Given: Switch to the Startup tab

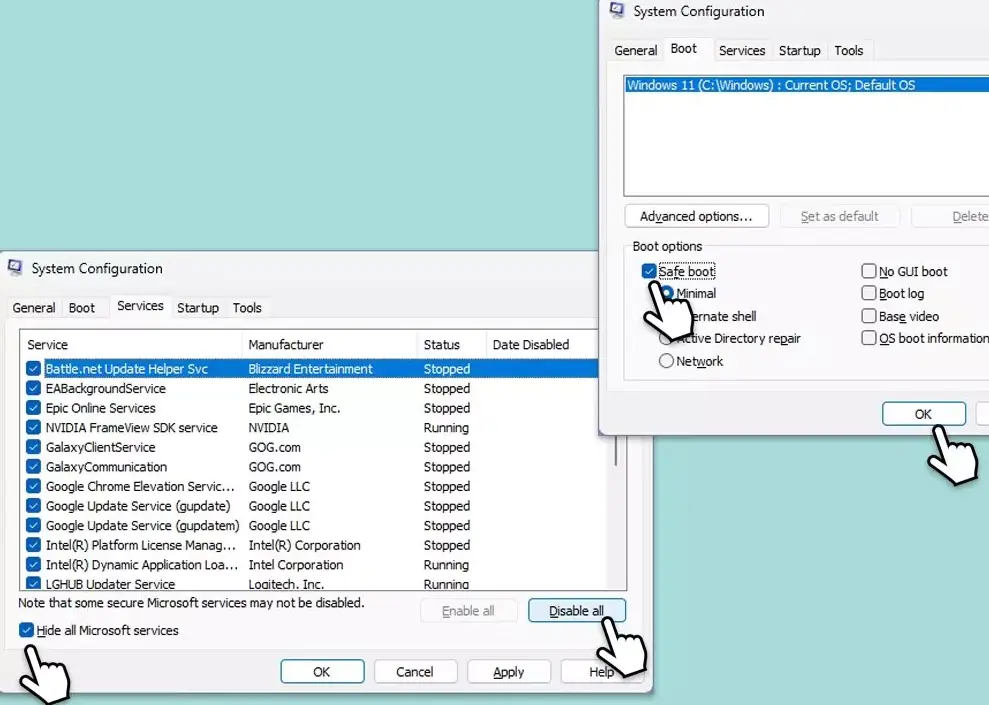Looking at the screenshot, I should coord(799,50).
